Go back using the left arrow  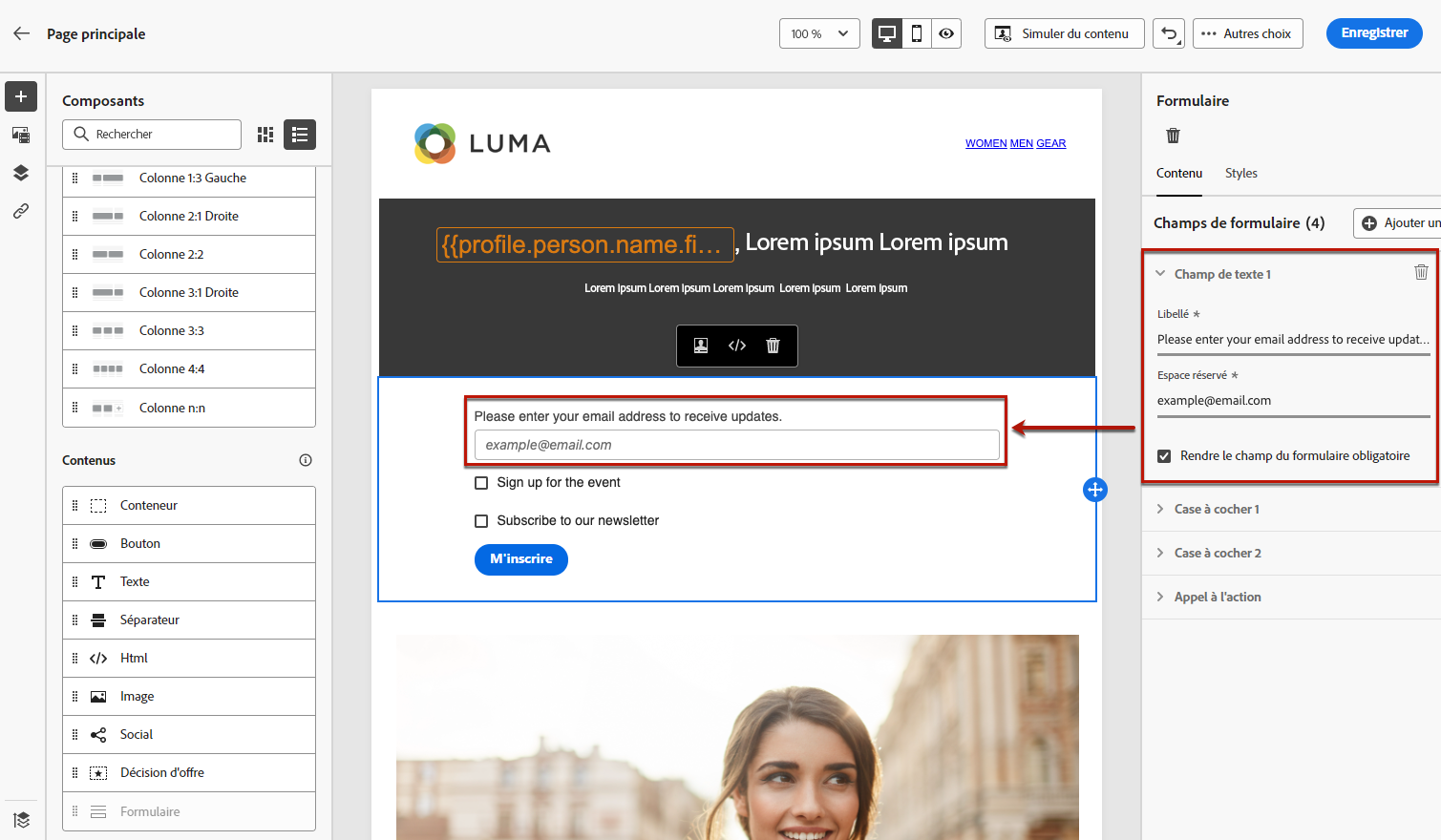(22, 33)
